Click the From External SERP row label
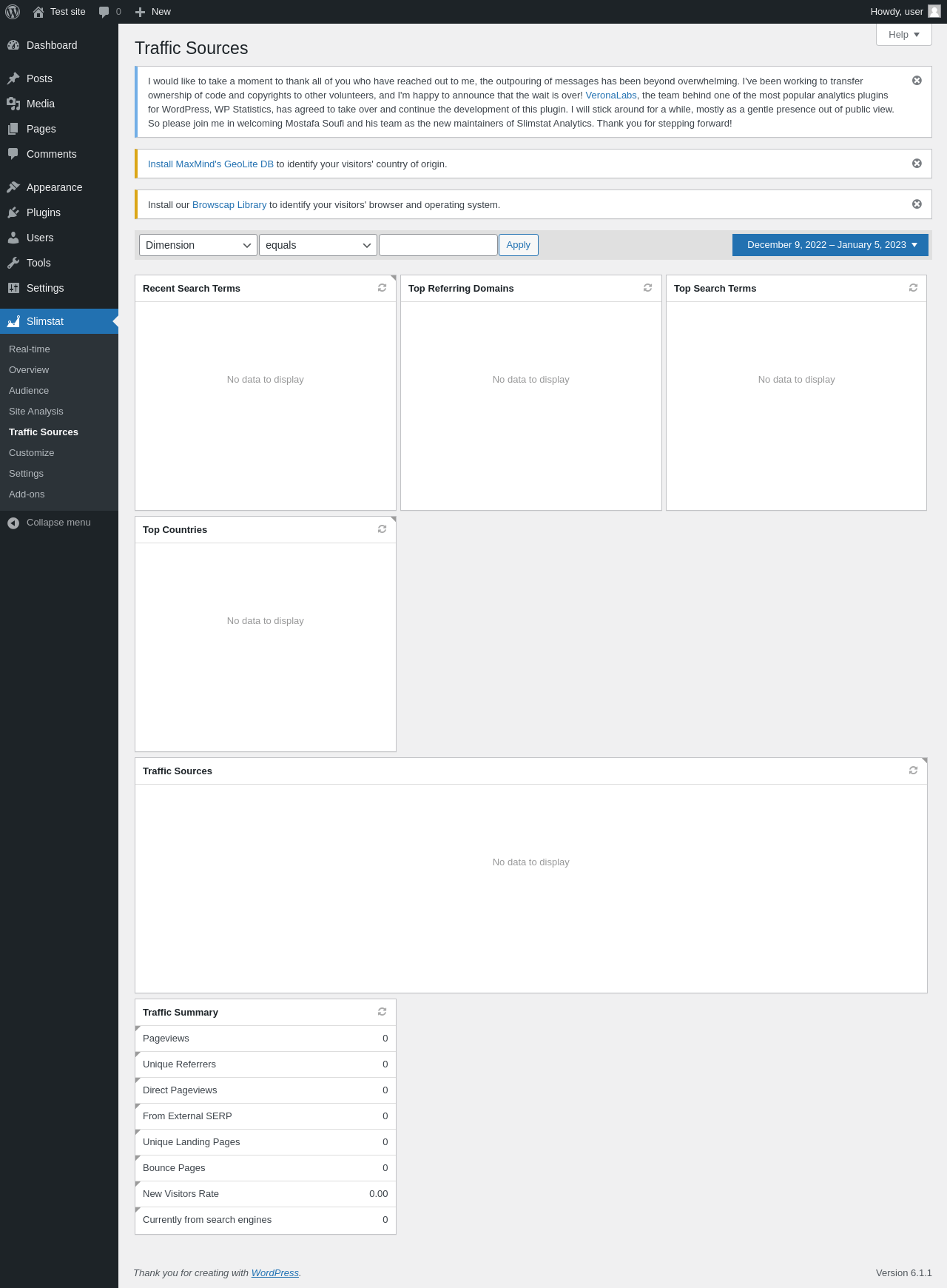The height and width of the screenshot is (1288, 947). click(187, 1116)
